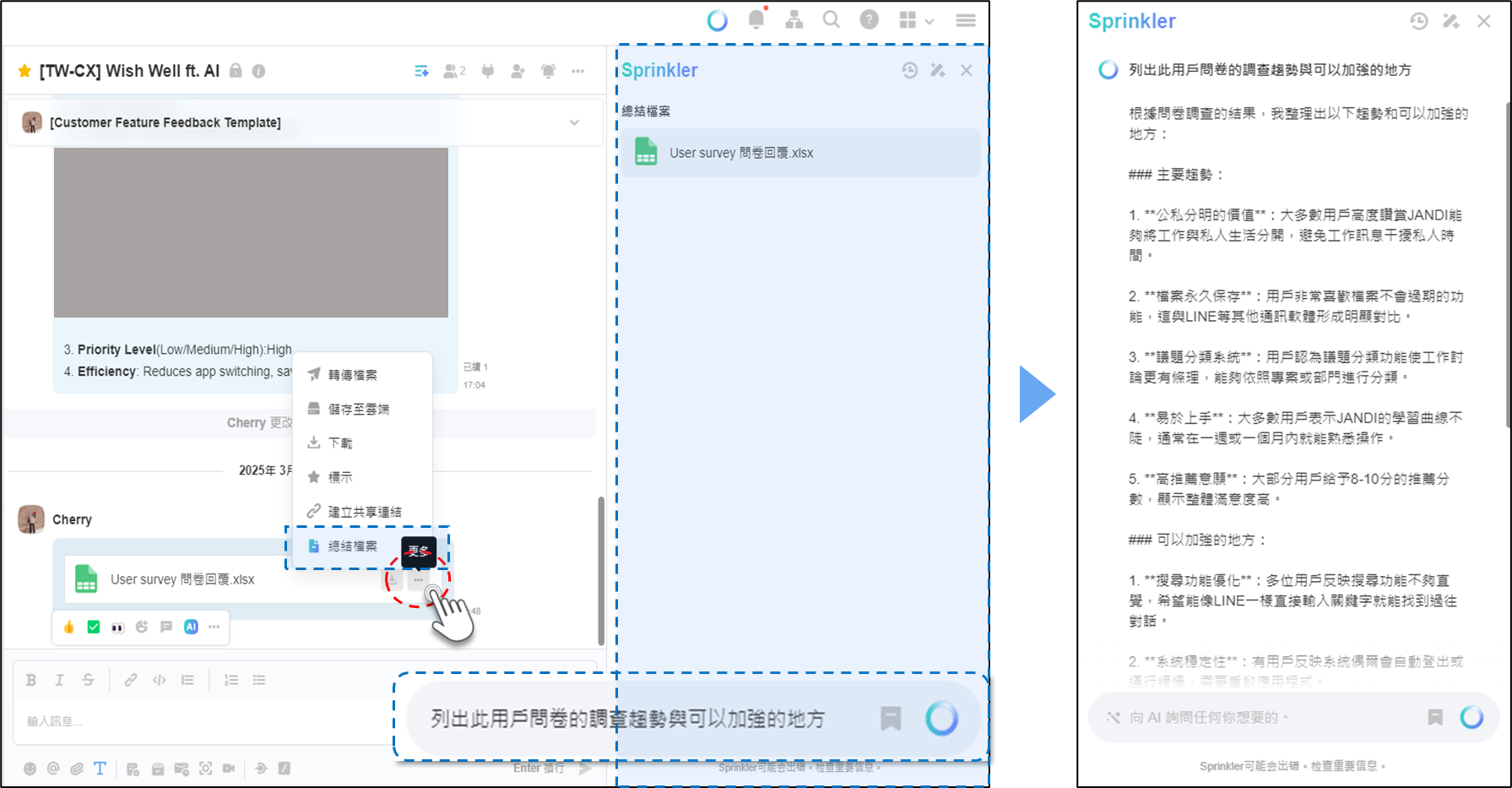Open the organization chart icon
The image size is (1512, 788).
point(794,19)
